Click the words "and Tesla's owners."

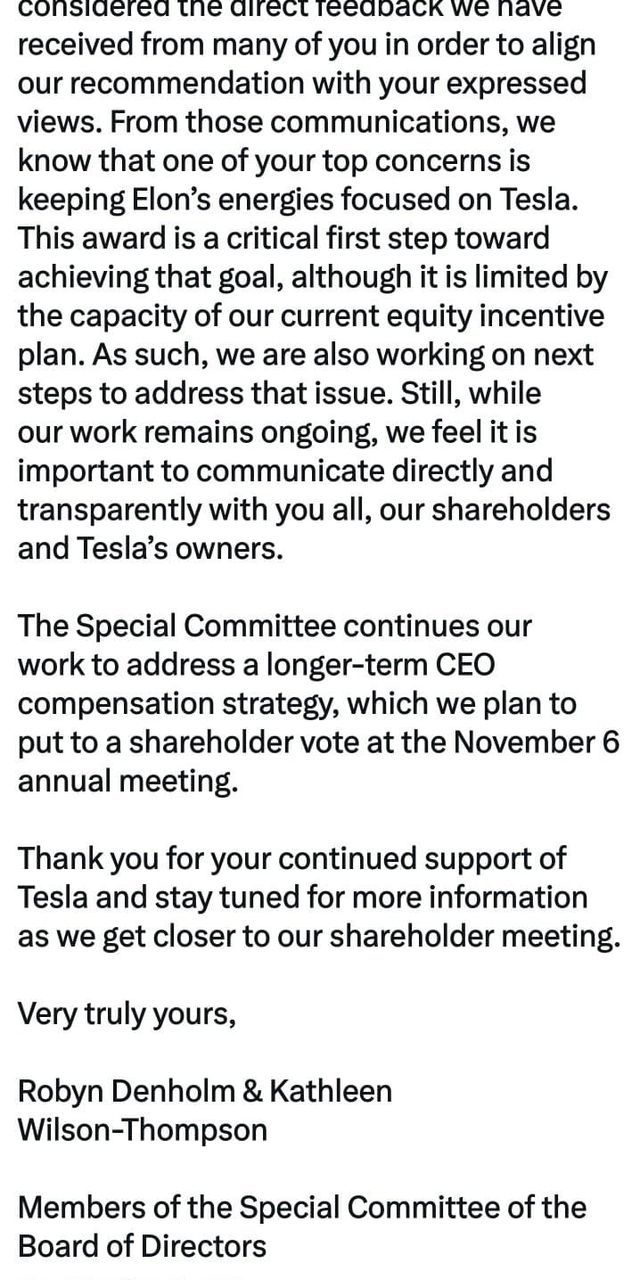151,548
